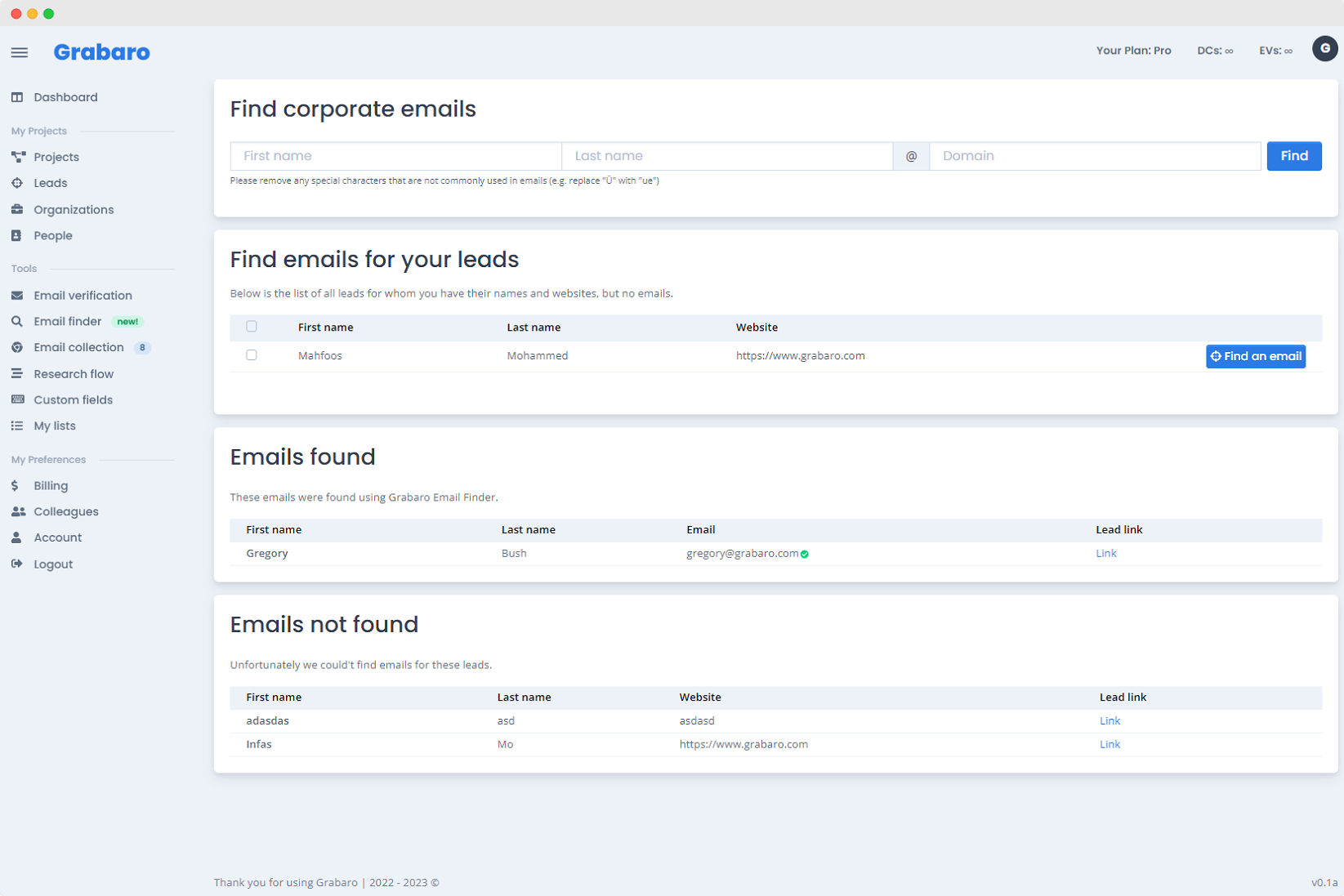Open the lead Link for Infas

click(x=1110, y=745)
